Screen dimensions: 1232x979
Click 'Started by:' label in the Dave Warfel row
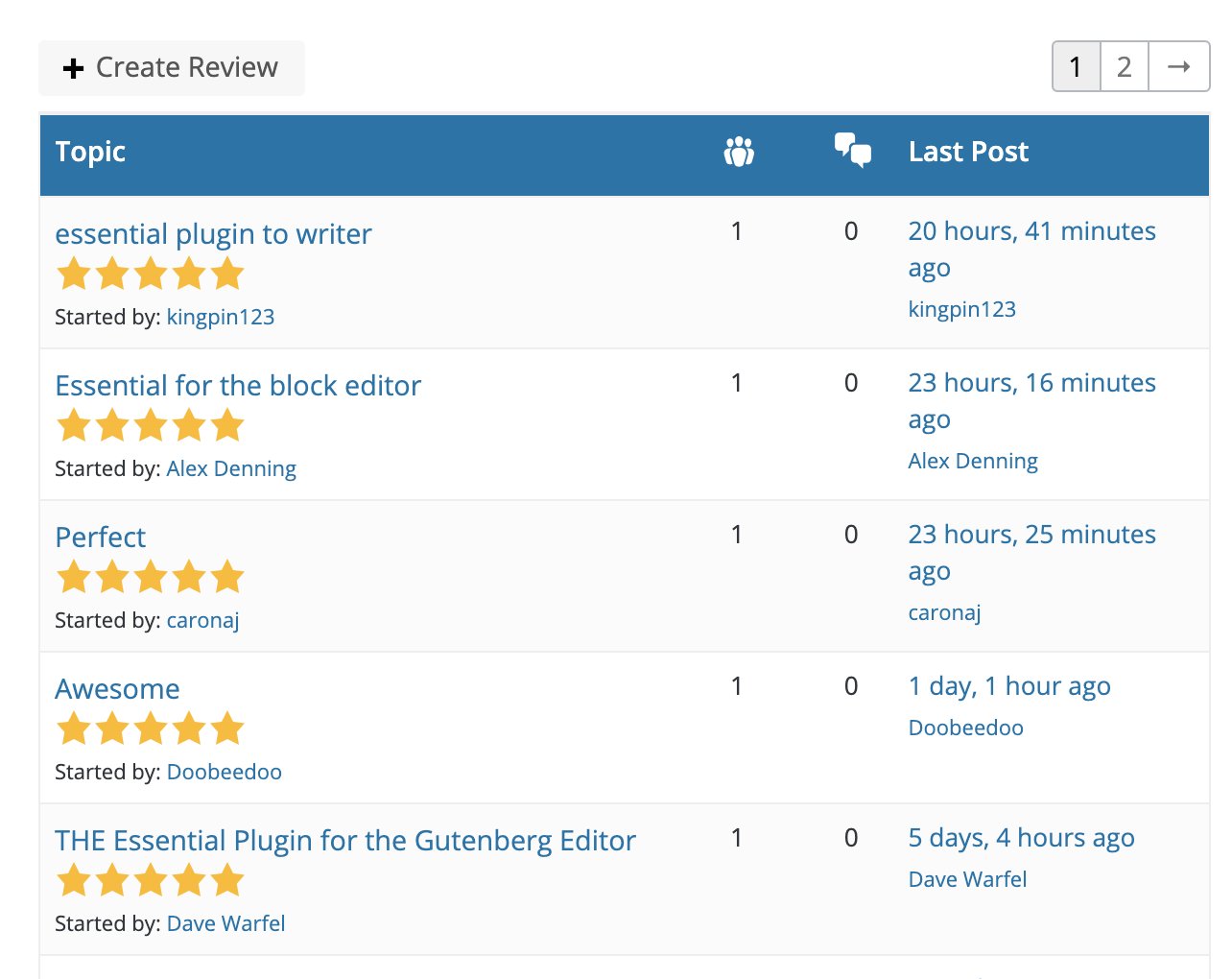[107, 923]
